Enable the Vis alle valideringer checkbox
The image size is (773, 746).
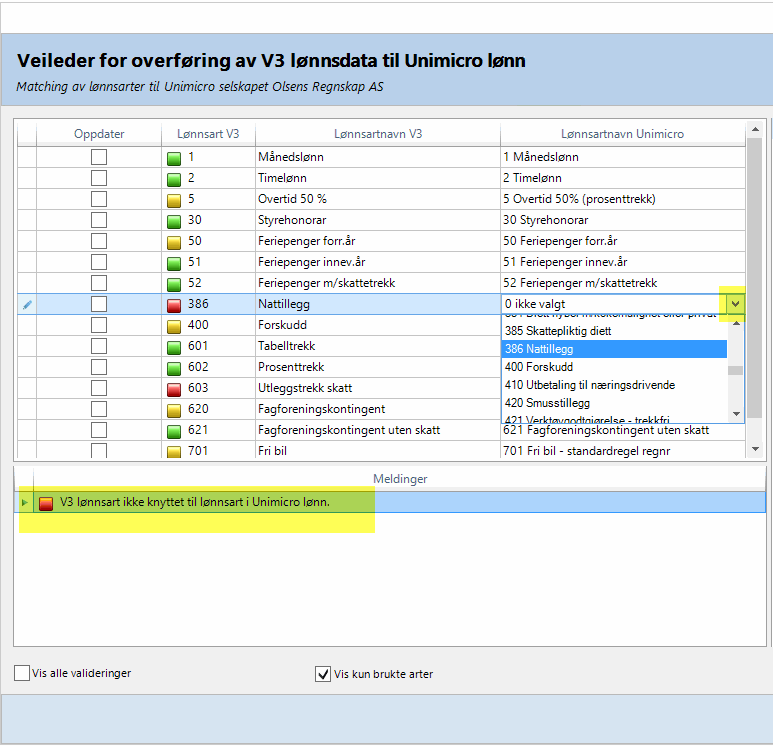tap(22, 674)
